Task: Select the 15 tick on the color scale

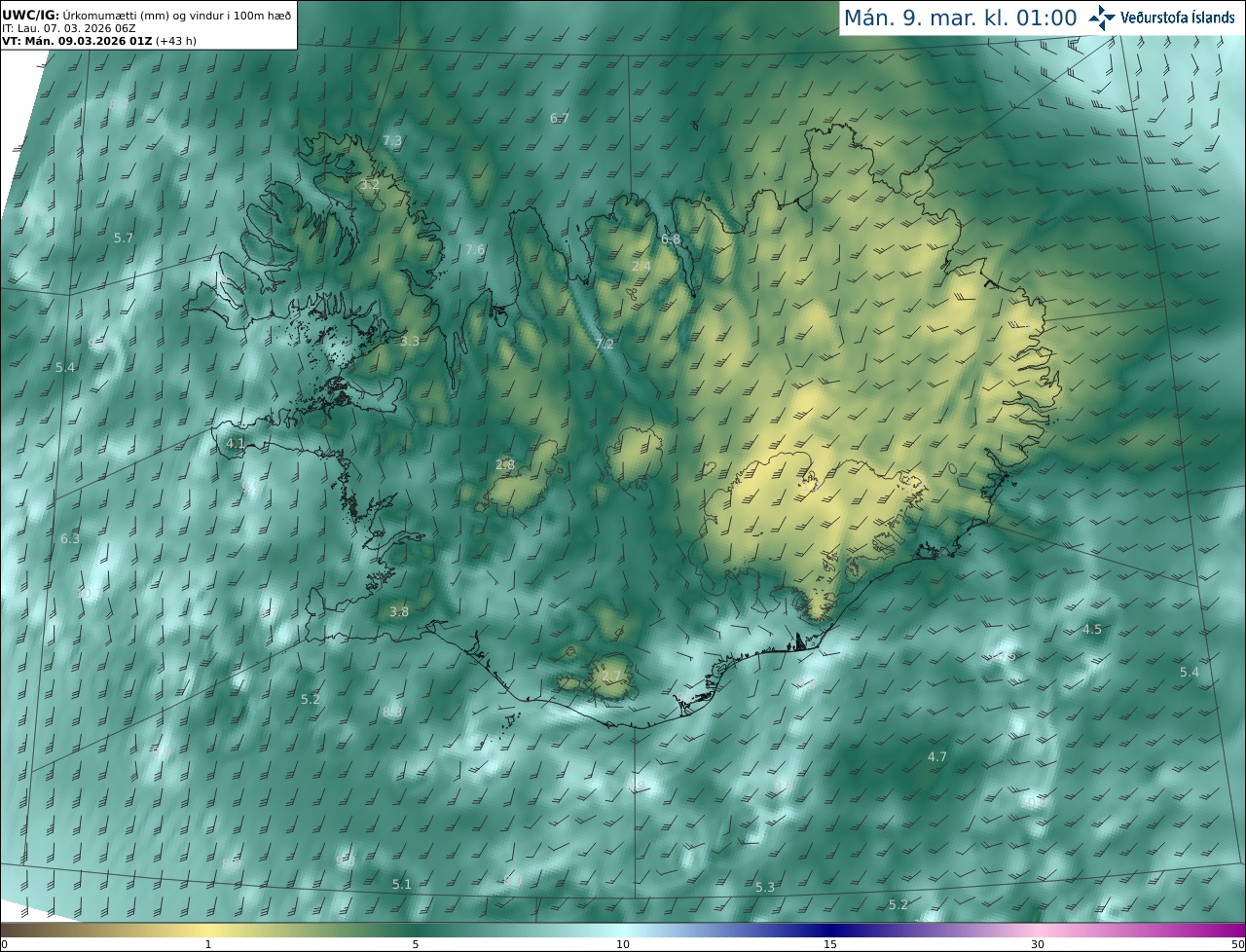Action: [x=830, y=944]
